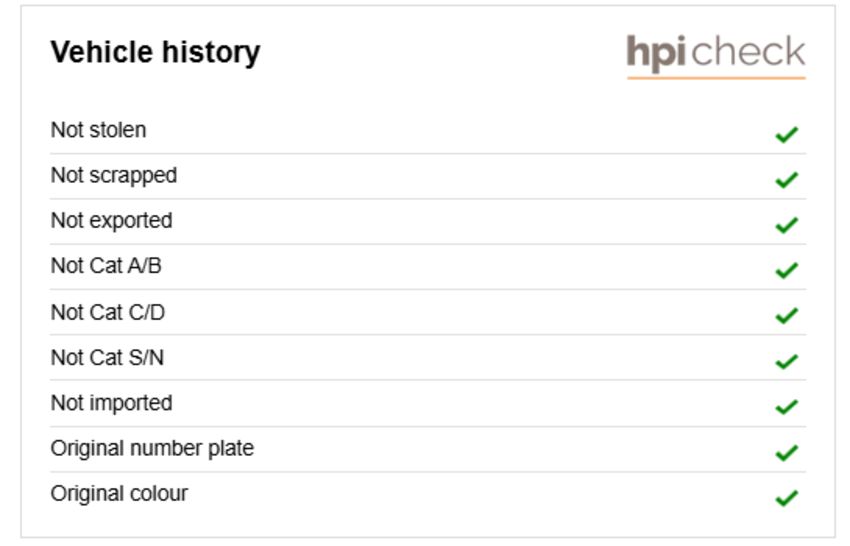Viewport: 850px width, 546px height.
Task: Select the Not Cat C/D label
Action: pyautogui.click(x=108, y=312)
